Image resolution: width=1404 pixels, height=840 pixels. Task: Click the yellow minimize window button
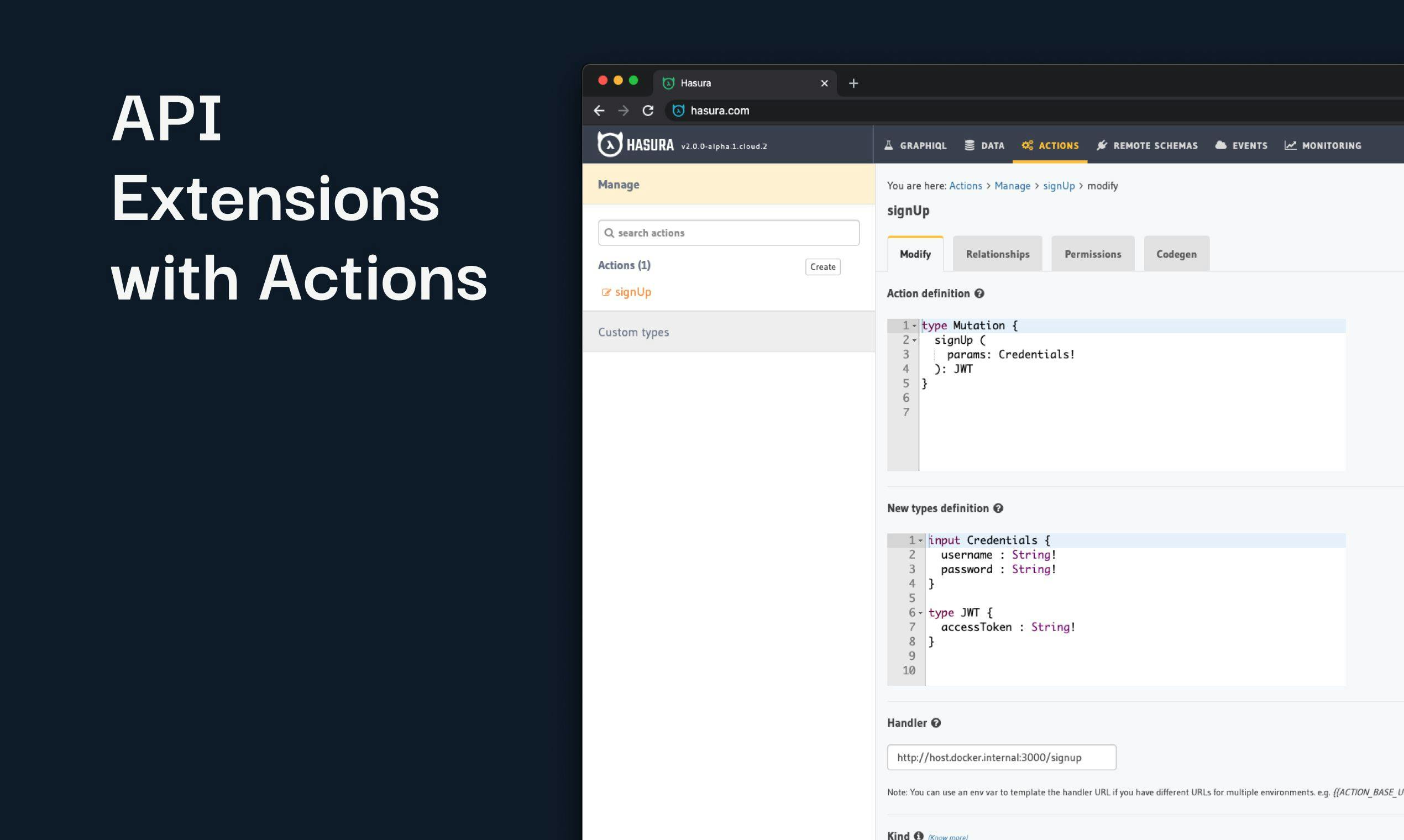(618, 80)
